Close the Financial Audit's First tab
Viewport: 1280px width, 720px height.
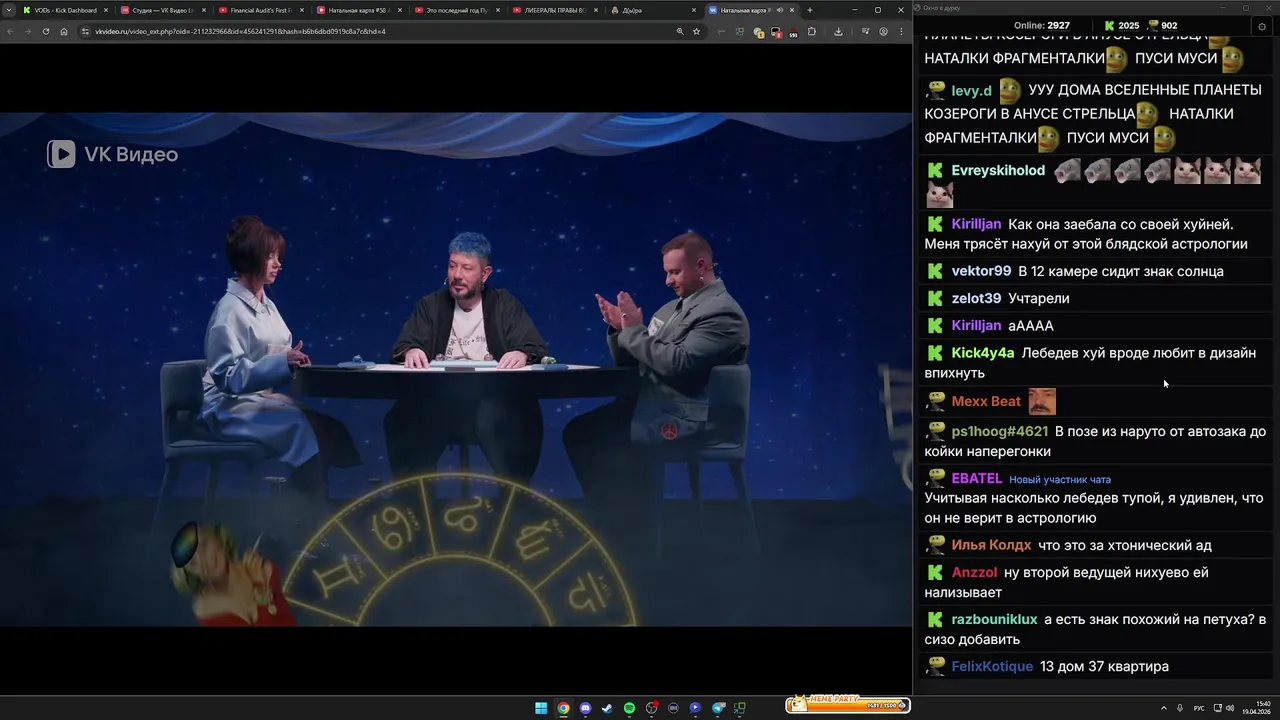301,10
